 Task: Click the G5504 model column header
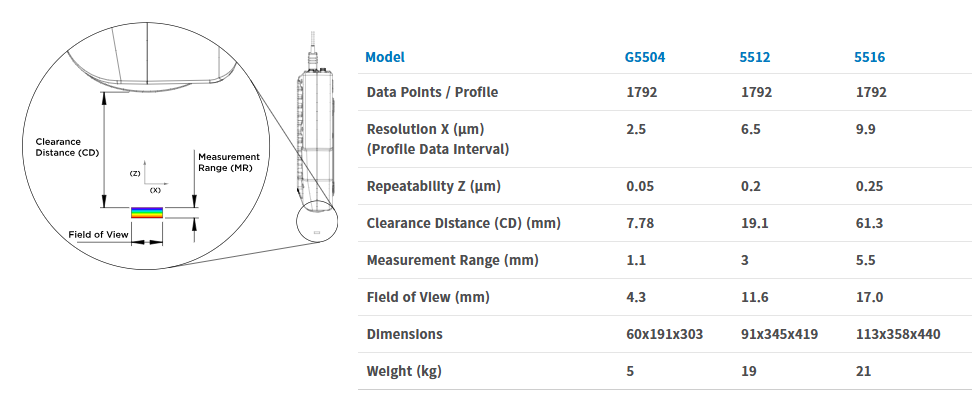pyautogui.click(x=645, y=57)
